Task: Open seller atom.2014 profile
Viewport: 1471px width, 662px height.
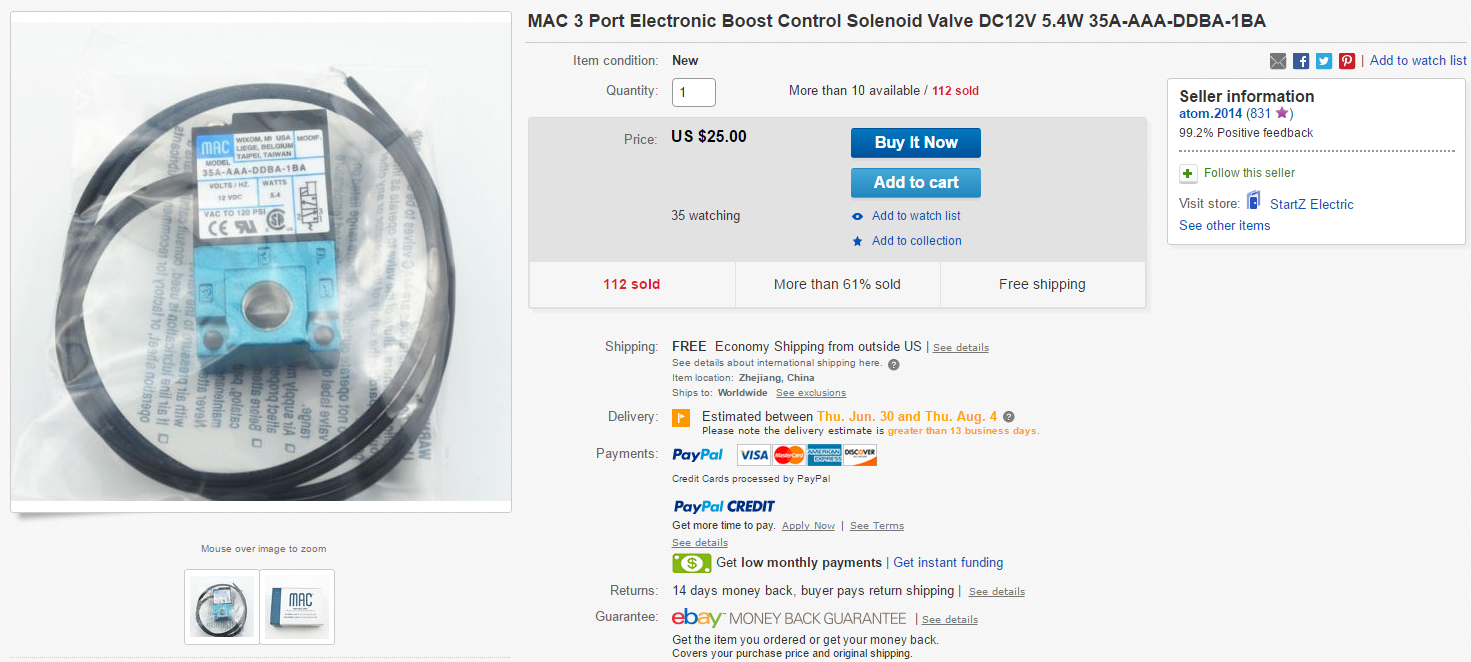Action: pos(1211,113)
